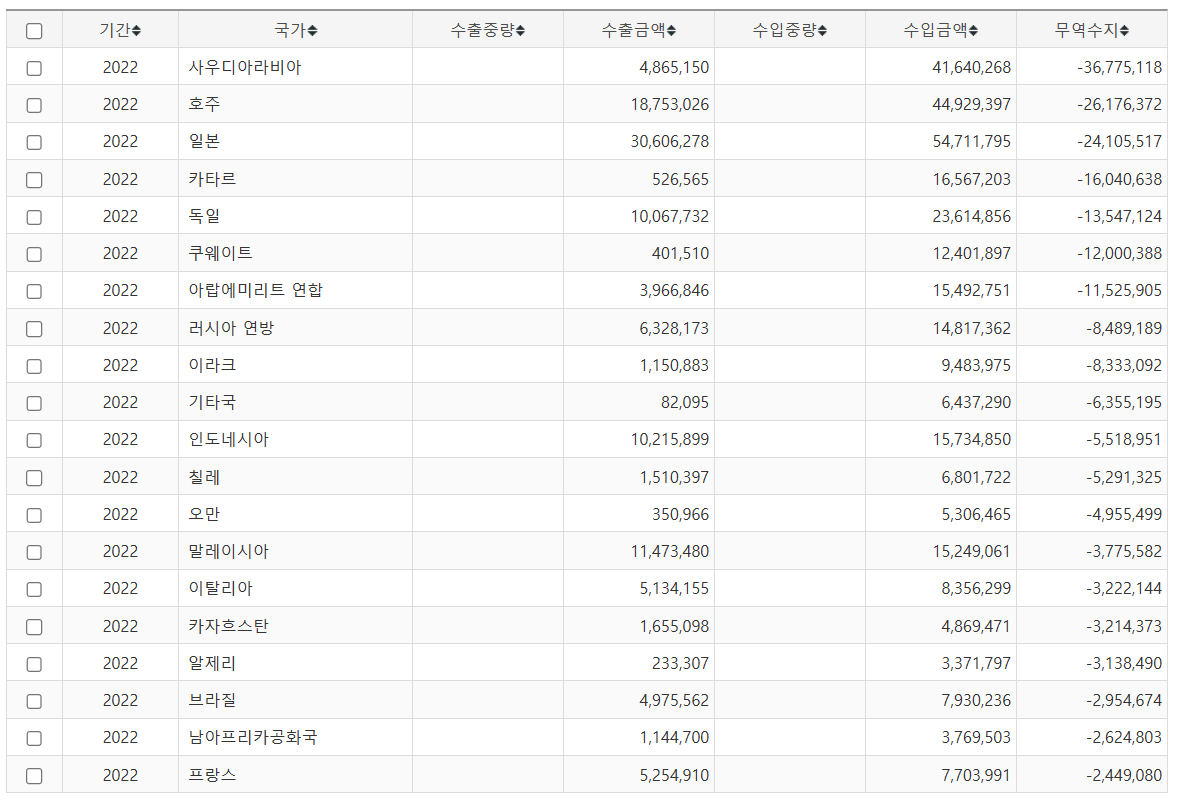Click export value 30,606,278
This screenshot has width=1180, height=808.
(670, 141)
